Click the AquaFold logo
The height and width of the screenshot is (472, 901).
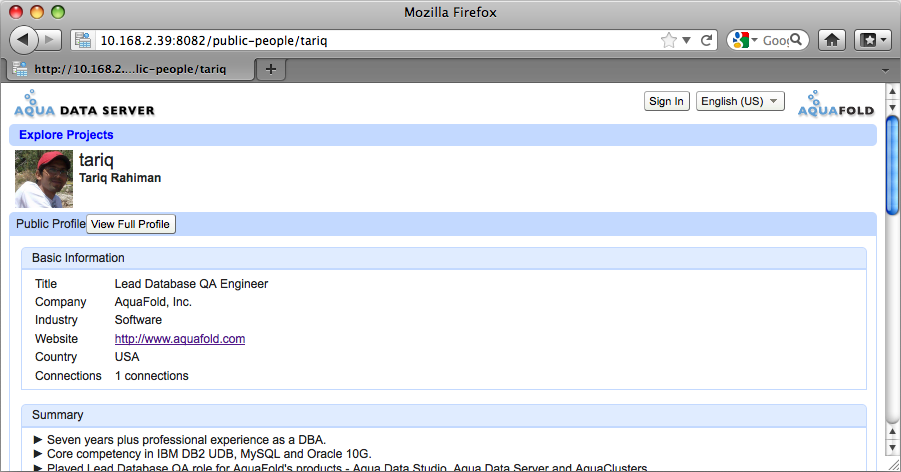coord(836,104)
